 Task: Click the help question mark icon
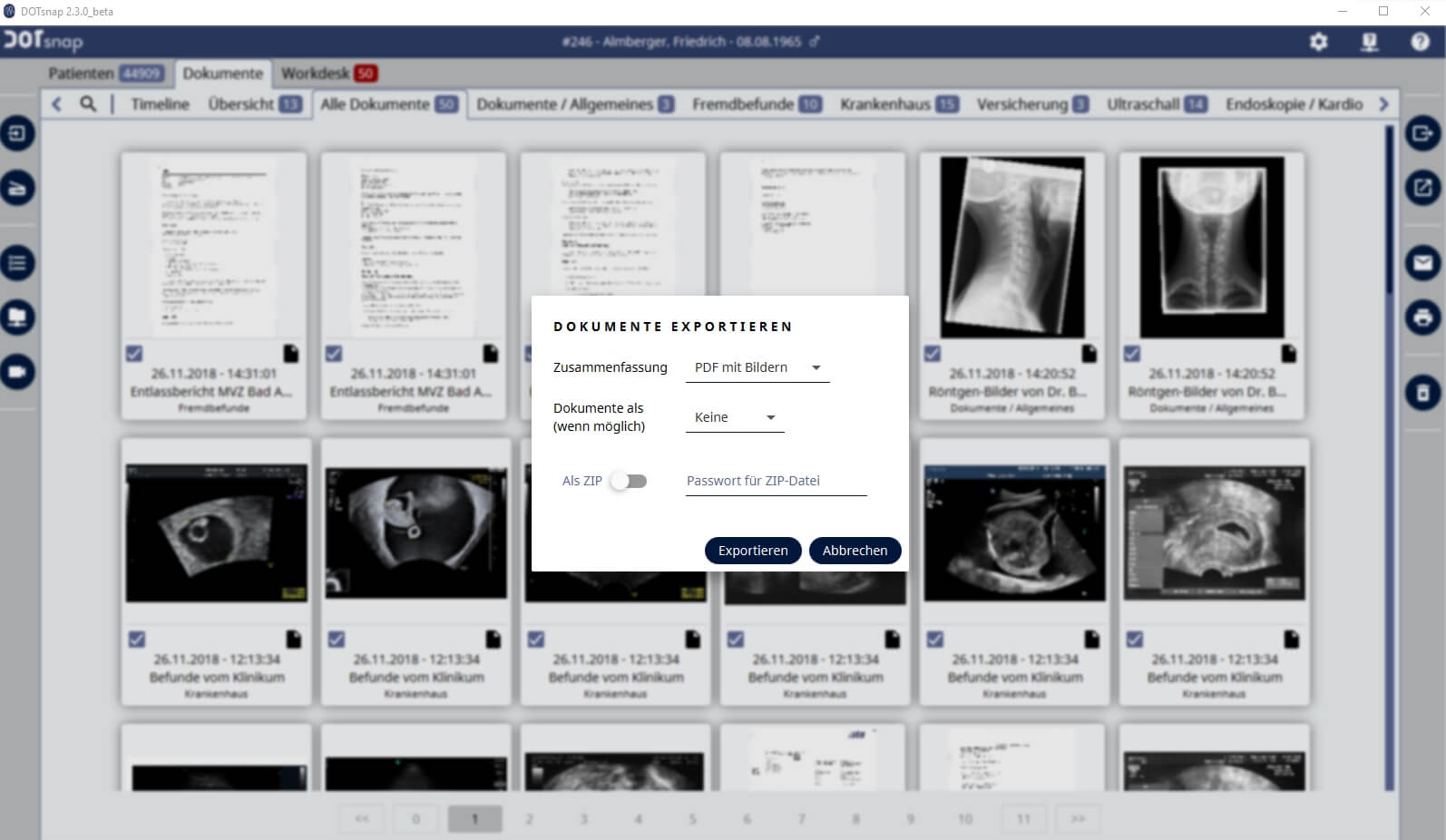1420,42
